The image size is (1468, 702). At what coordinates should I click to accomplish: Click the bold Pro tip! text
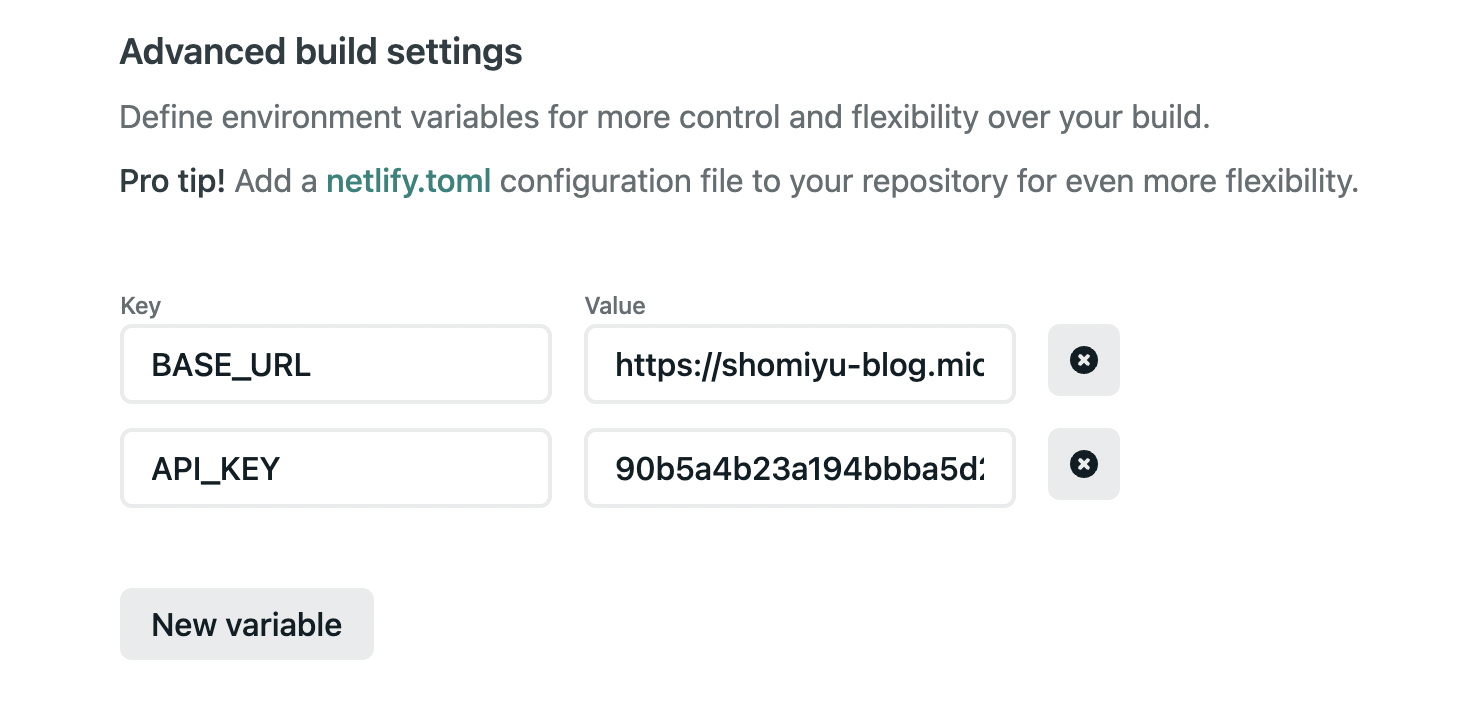coord(172,181)
